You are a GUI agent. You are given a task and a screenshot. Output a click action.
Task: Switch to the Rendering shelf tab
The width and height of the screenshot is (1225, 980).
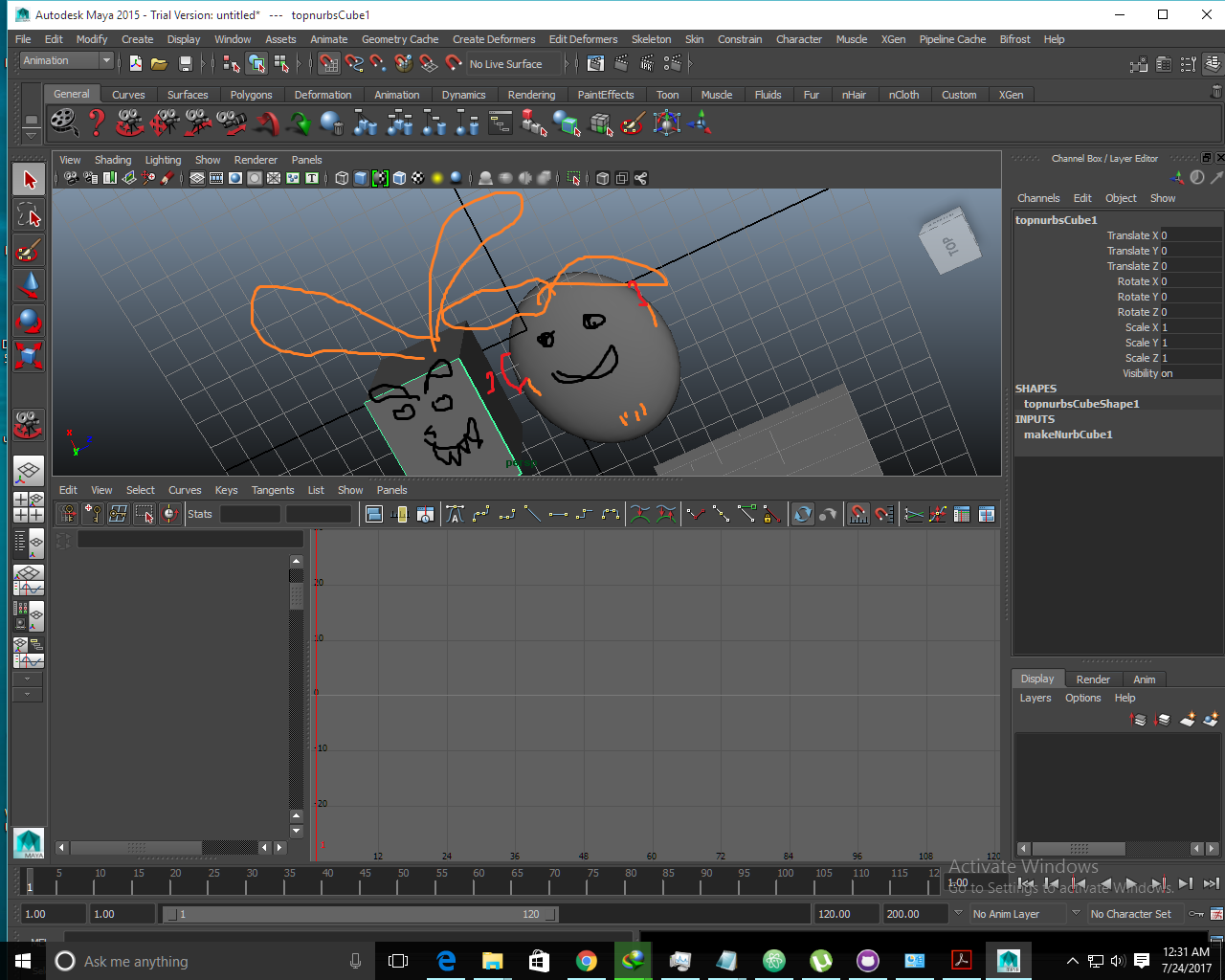(531, 95)
